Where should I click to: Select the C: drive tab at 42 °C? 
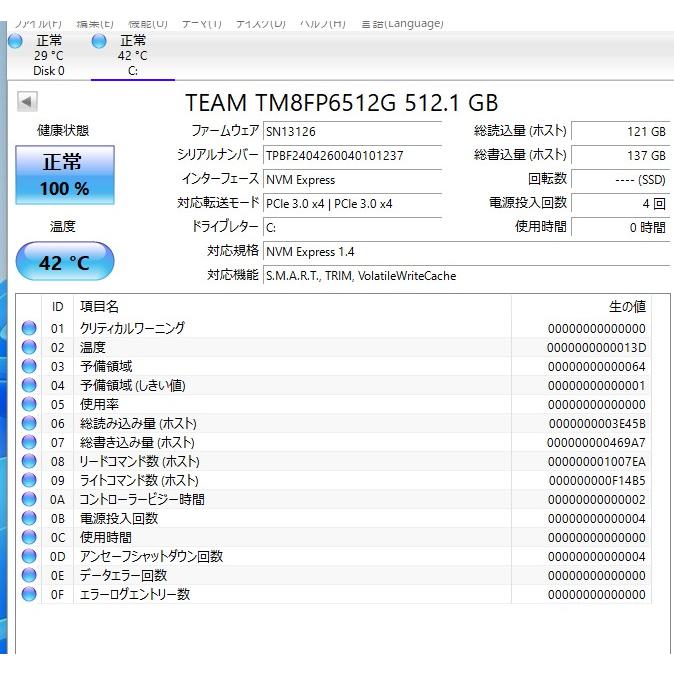pyautogui.click(x=132, y=55)
